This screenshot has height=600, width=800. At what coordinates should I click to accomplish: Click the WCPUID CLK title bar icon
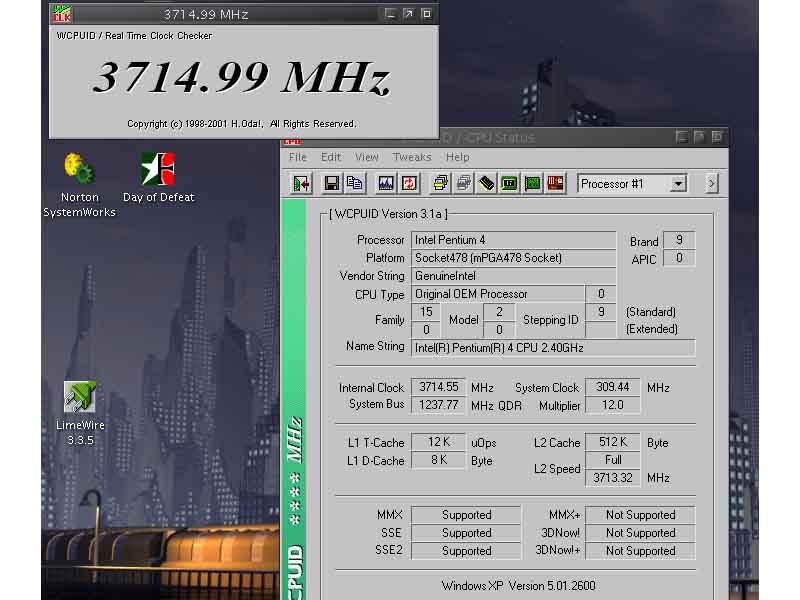pos(62,13)
